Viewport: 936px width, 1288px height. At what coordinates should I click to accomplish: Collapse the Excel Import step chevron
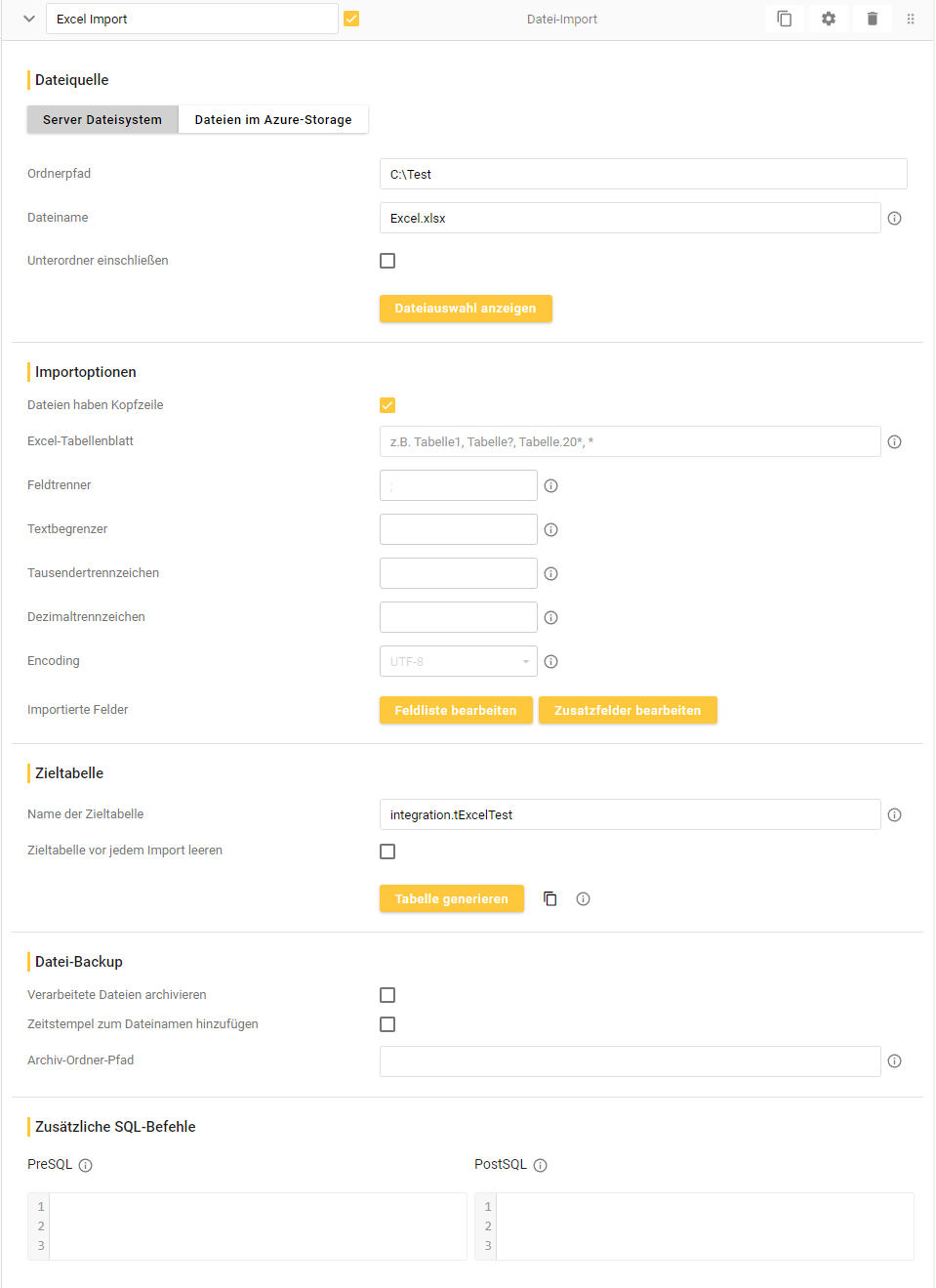pos(29,19)
